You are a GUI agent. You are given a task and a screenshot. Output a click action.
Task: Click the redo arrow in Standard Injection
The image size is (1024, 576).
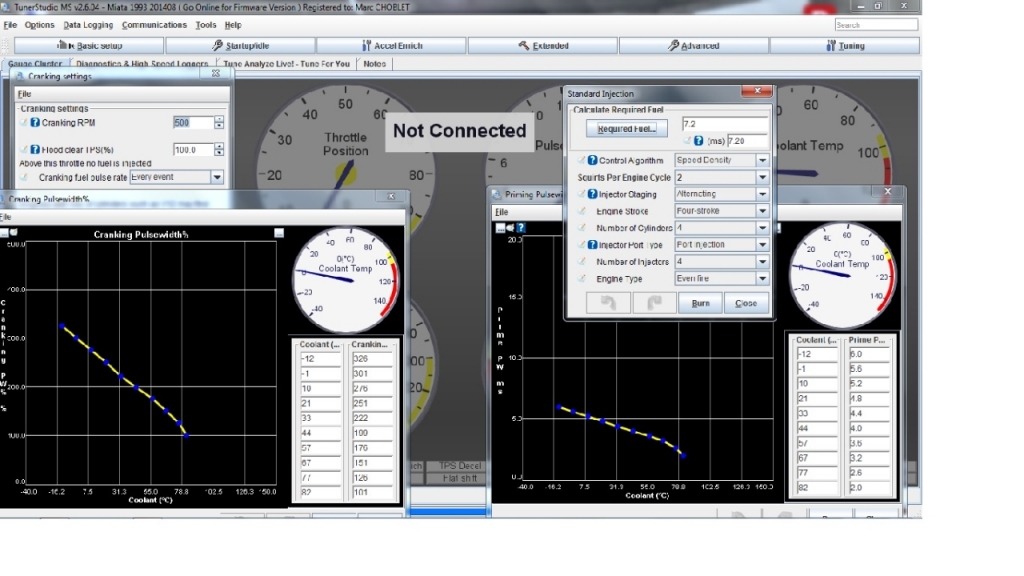coord(654,303)
